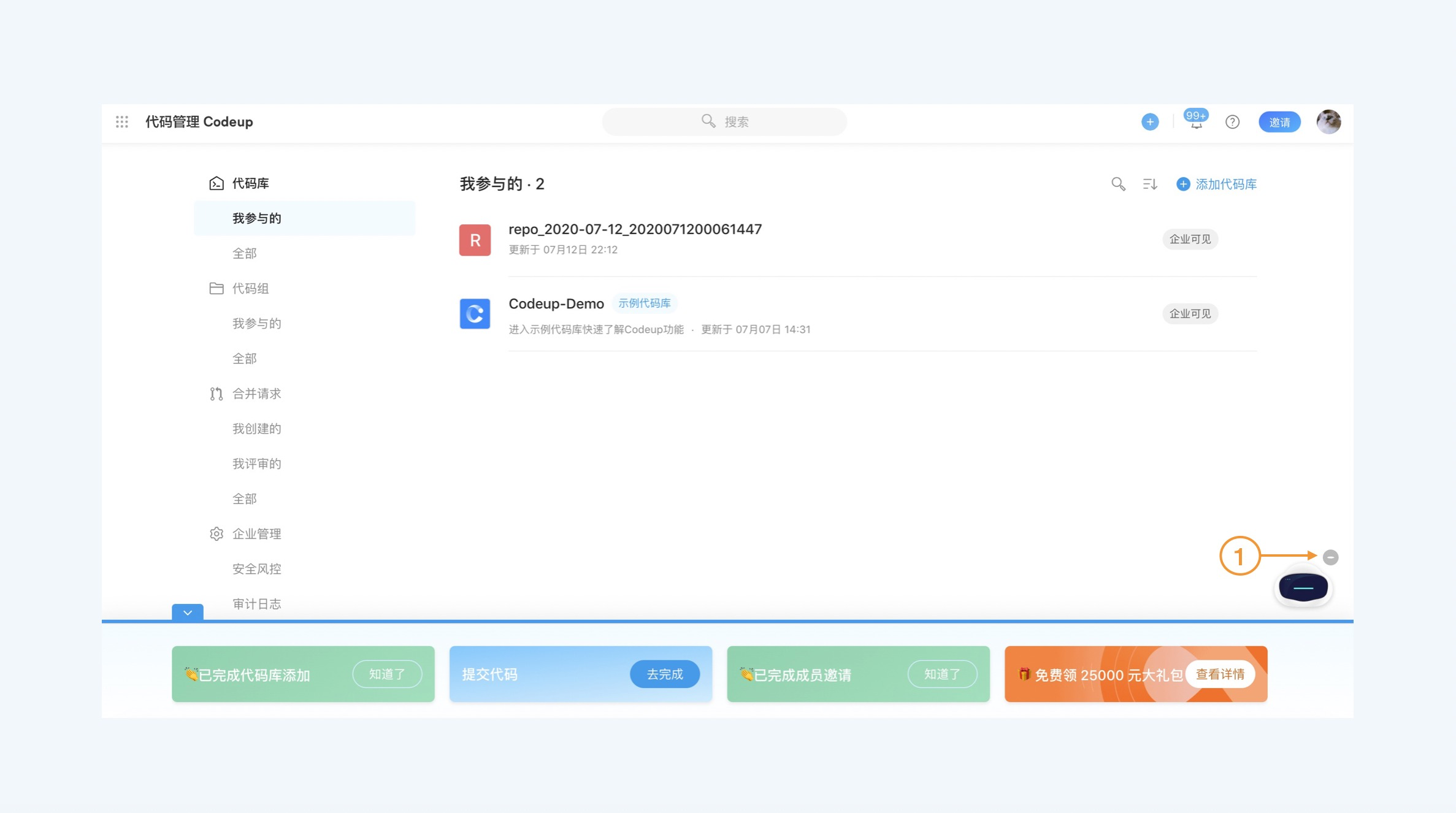Select 全部 under 代码库
The image size is (1456, 813).
pyautogui.click(x=244, y=253)
